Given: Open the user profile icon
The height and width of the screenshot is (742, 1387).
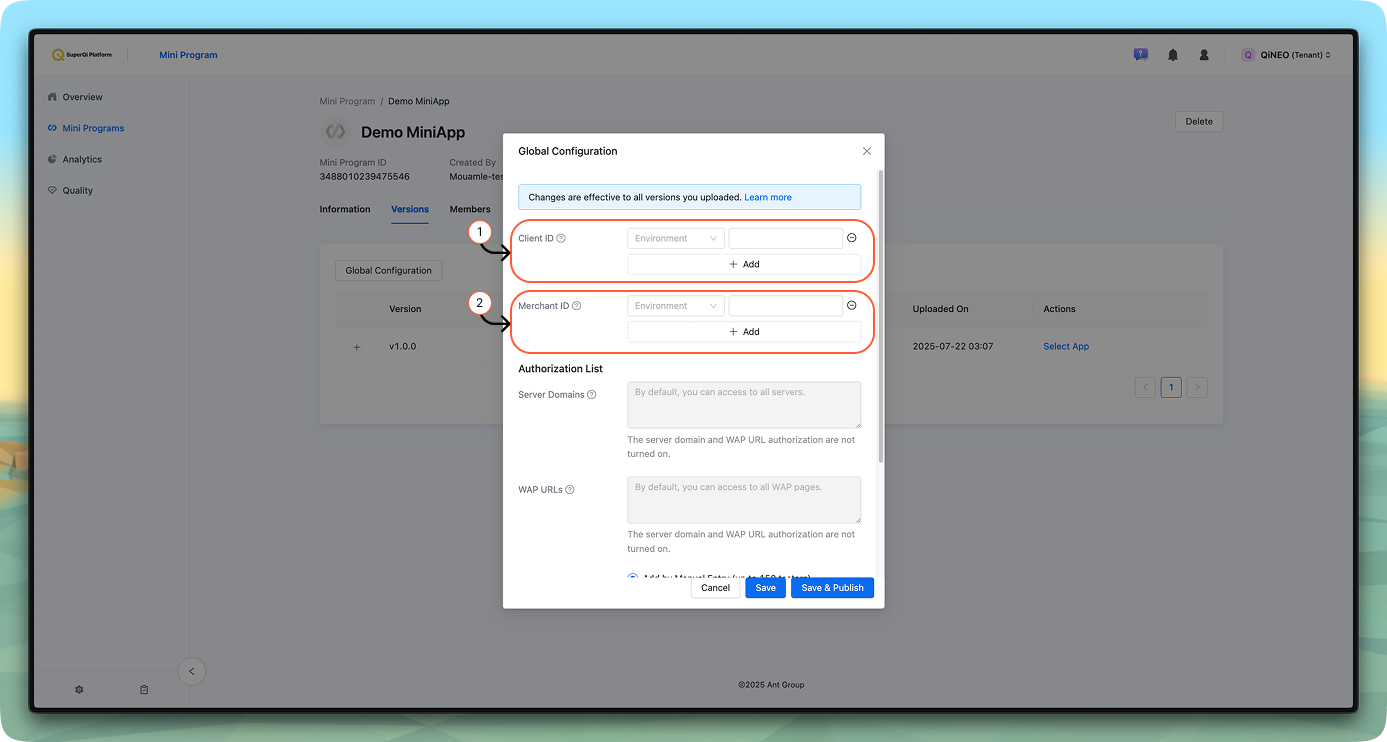Looking at the screenshot, I should 1204,55.
